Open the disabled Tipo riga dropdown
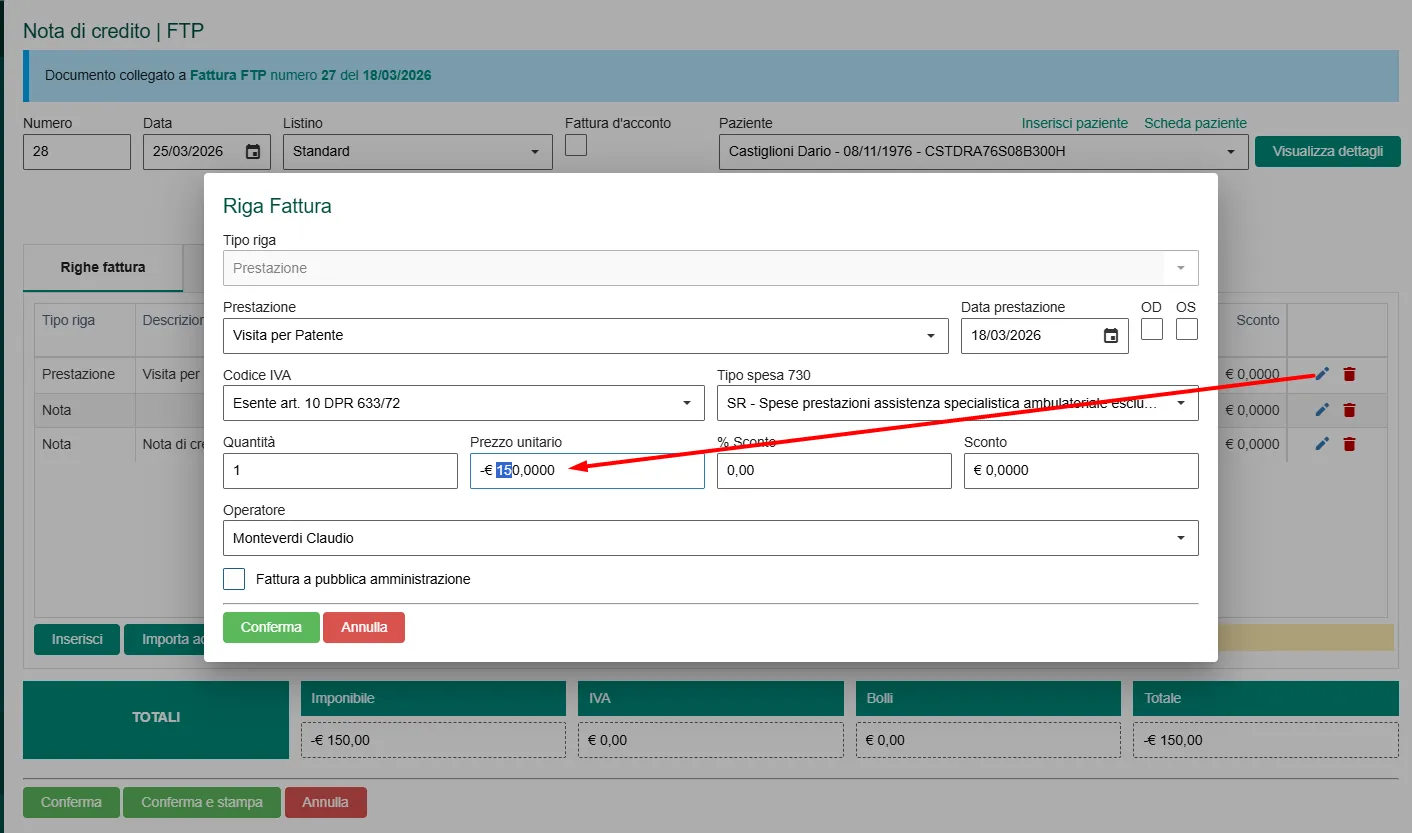 711,268
